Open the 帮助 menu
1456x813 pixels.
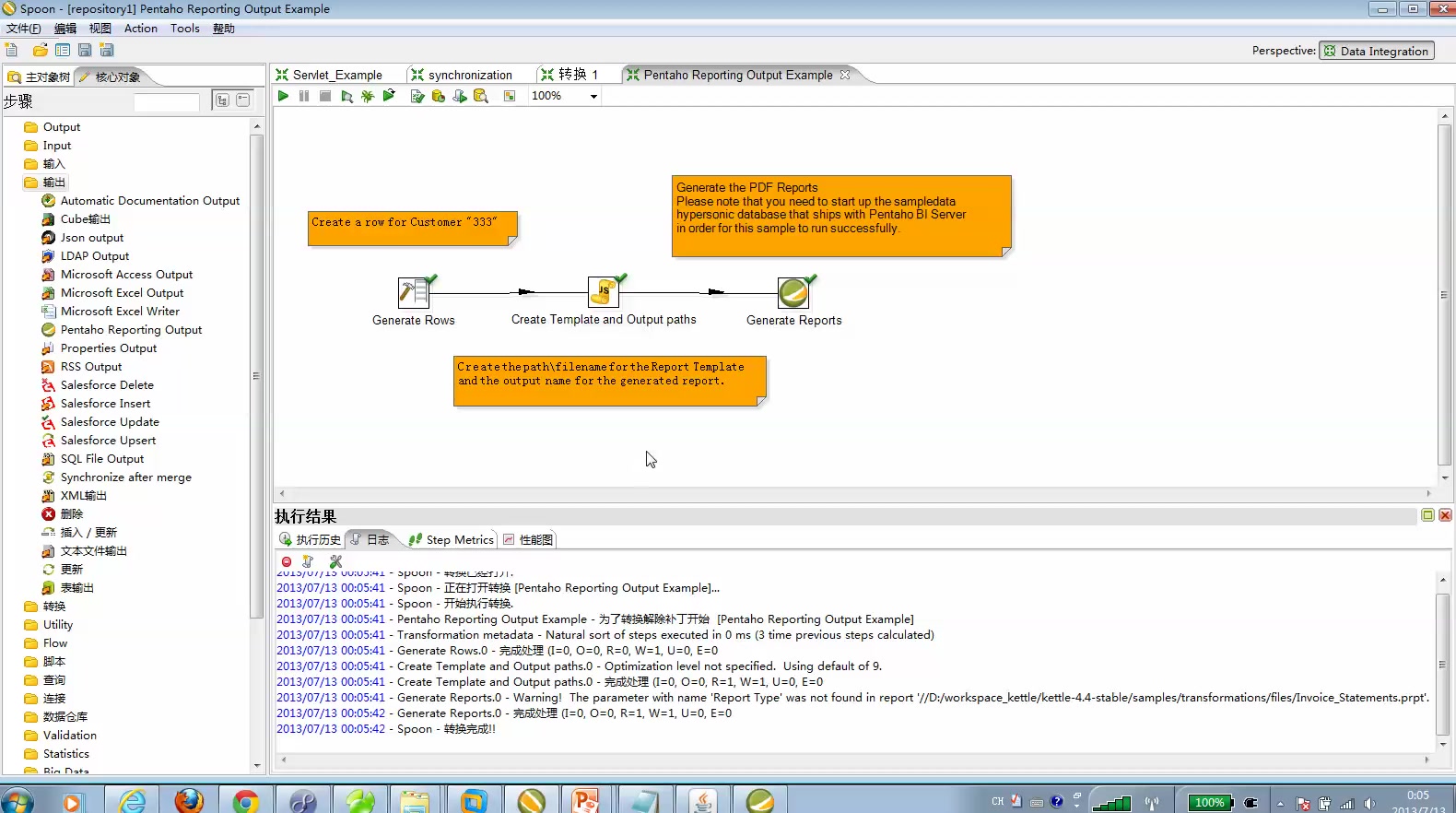pos(223,29)
